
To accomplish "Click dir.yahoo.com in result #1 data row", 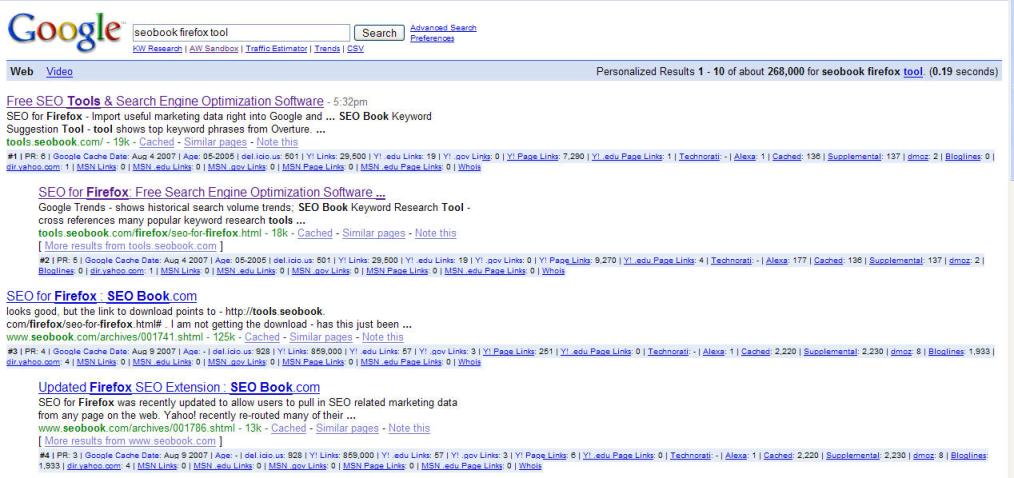I will click(x=34, y=167).
